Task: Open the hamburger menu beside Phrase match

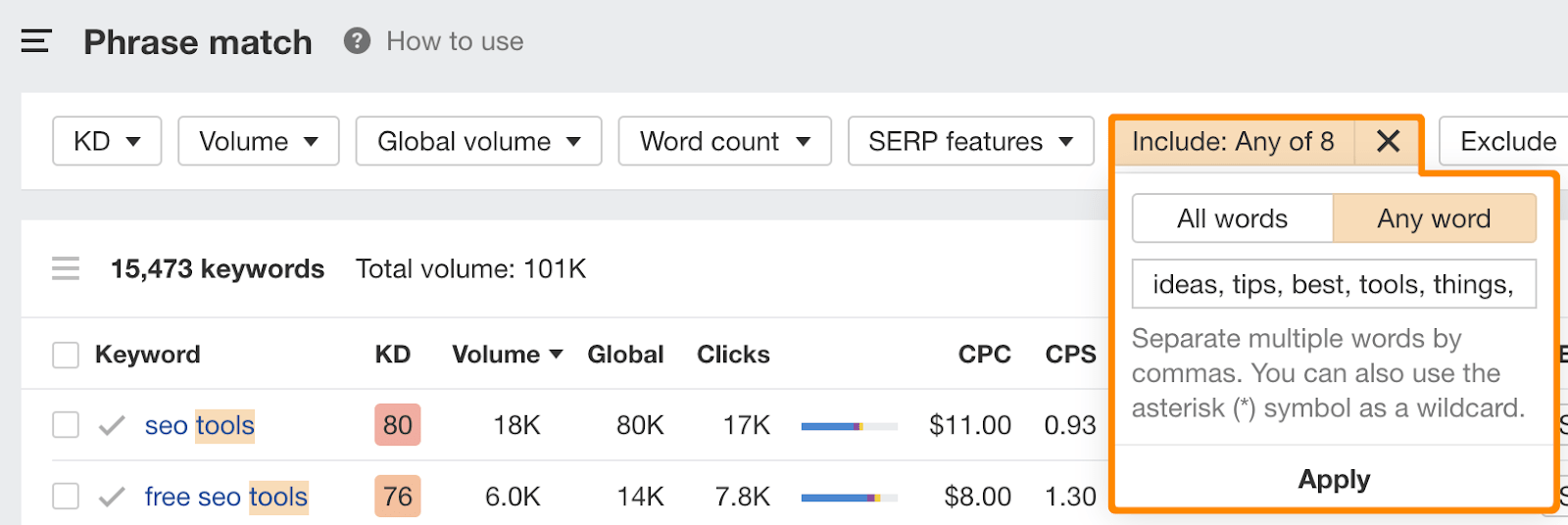Action: pos(36,41)
